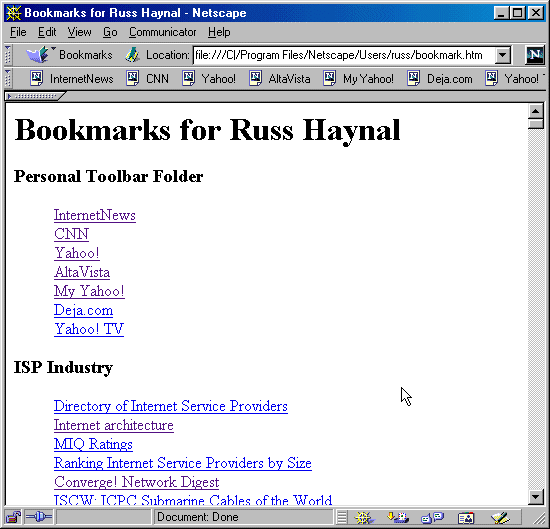The width and height of the screenshot is (550, 529).
Task: Collapse the Personal Toolbar using its left handle
Action: click(x=8, y=79)
